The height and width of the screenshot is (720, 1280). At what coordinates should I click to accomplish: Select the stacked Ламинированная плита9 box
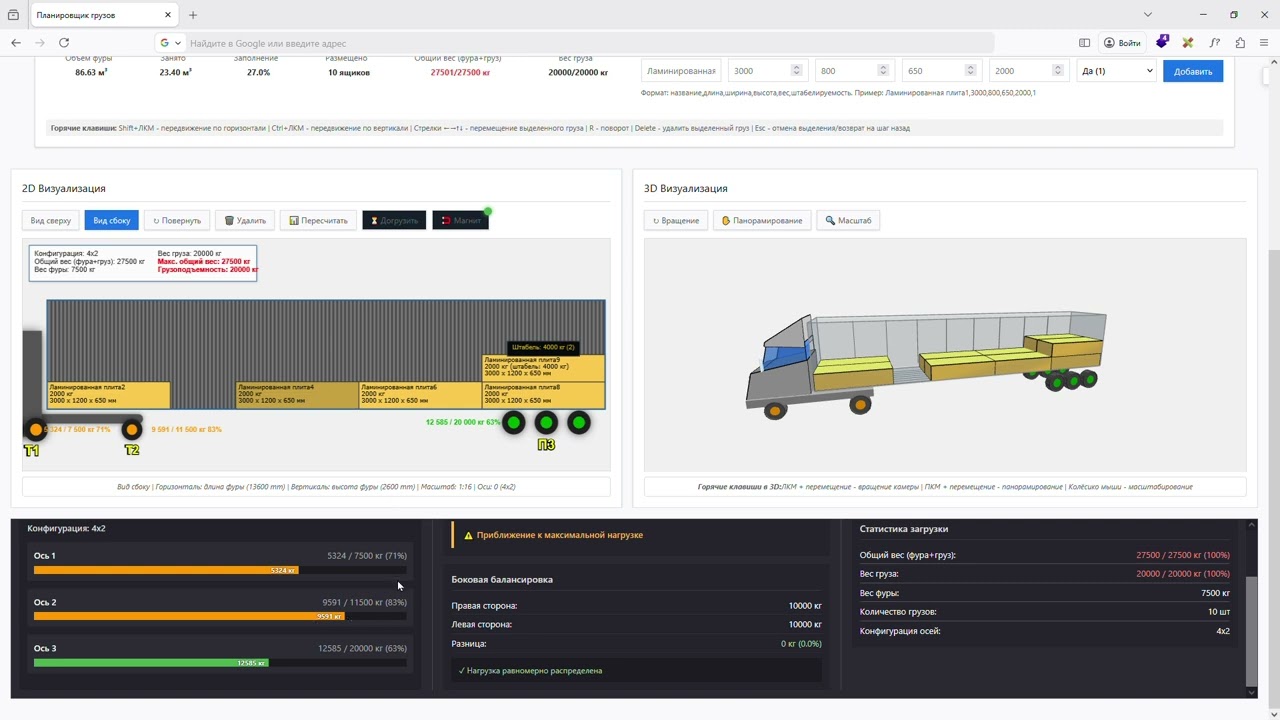tap(544, 368)
